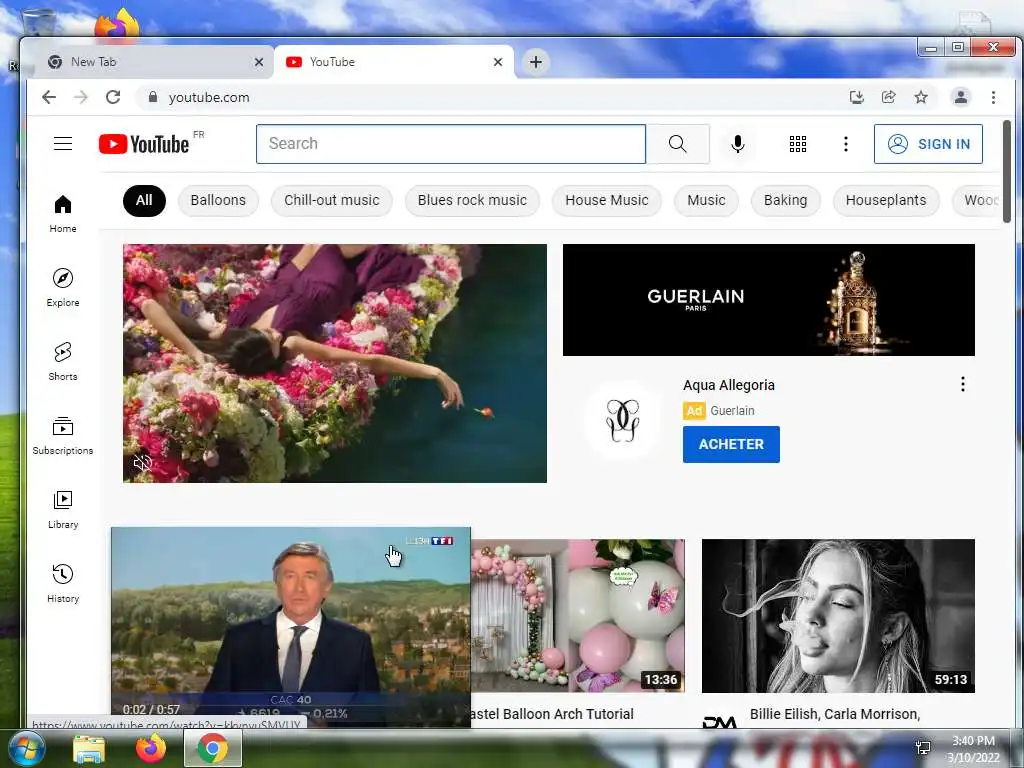Open Chrome profile icon
This screenshot has width=1024, height=768.
coord(961,97)
